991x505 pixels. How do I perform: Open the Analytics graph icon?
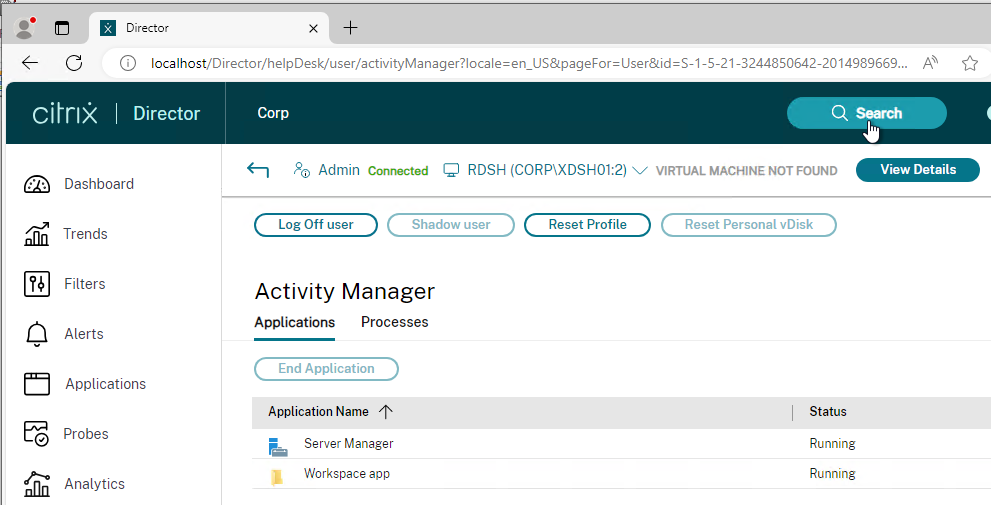pos(37,484)
